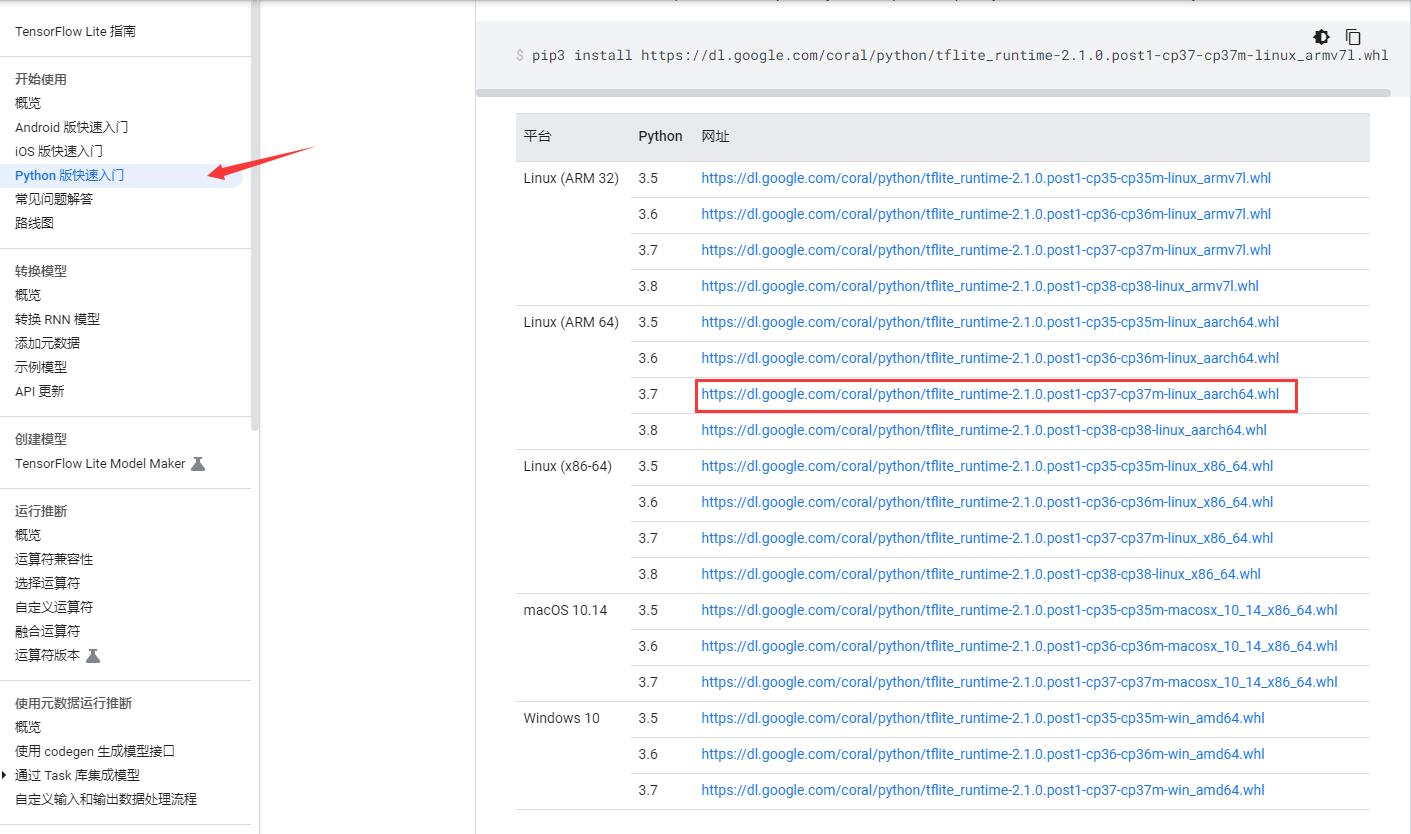The width and height of the screenshot is (1411, 834).
Task: Open the cp37 macosx_10_14 wheel link
Action: [1019, 682]
